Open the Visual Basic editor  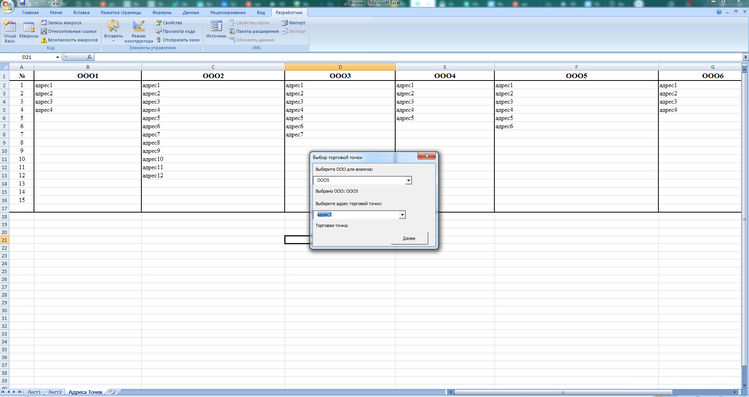click(10, 32)
